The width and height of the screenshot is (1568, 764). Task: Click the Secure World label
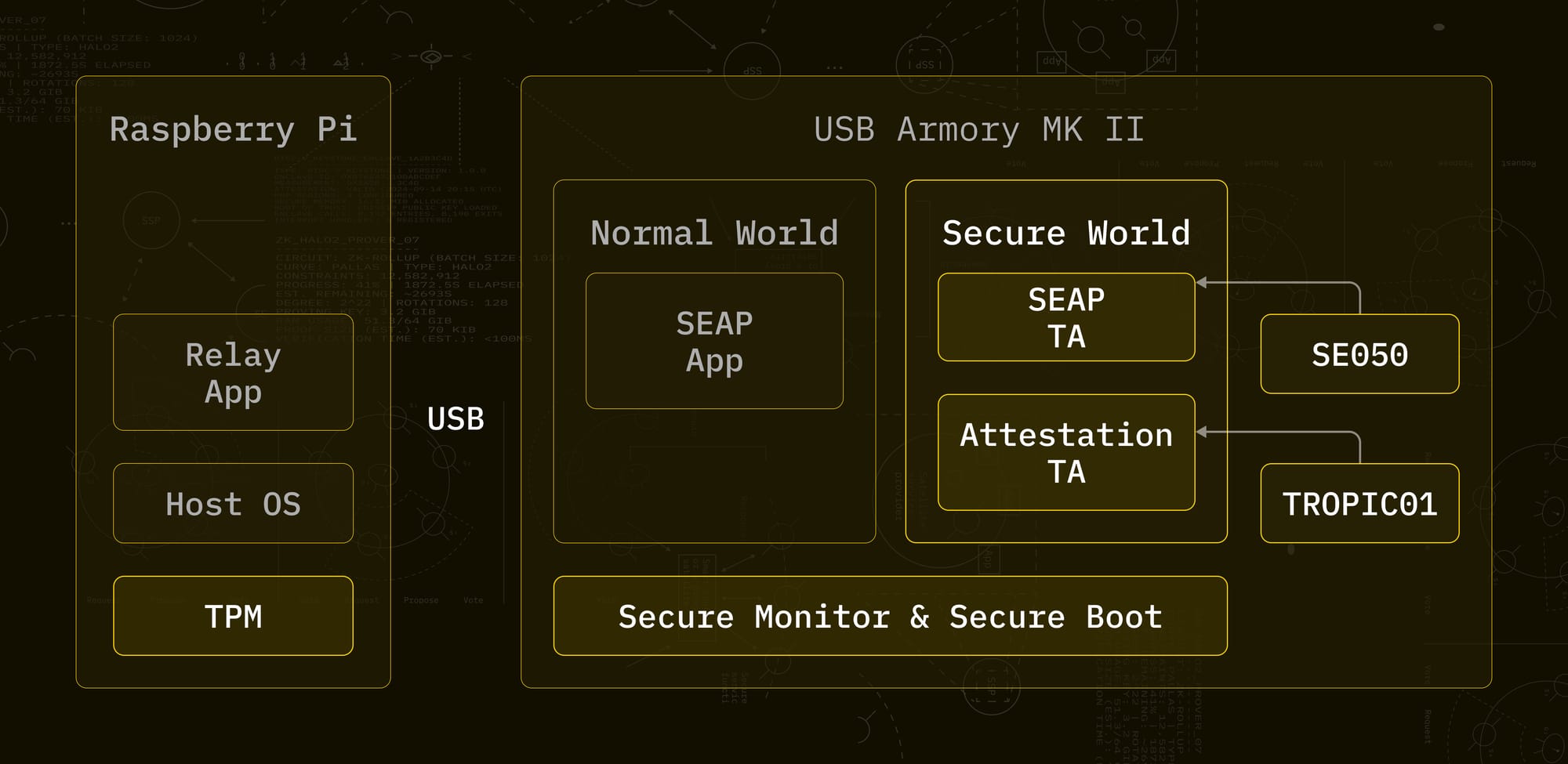[x=1066, y=233]
